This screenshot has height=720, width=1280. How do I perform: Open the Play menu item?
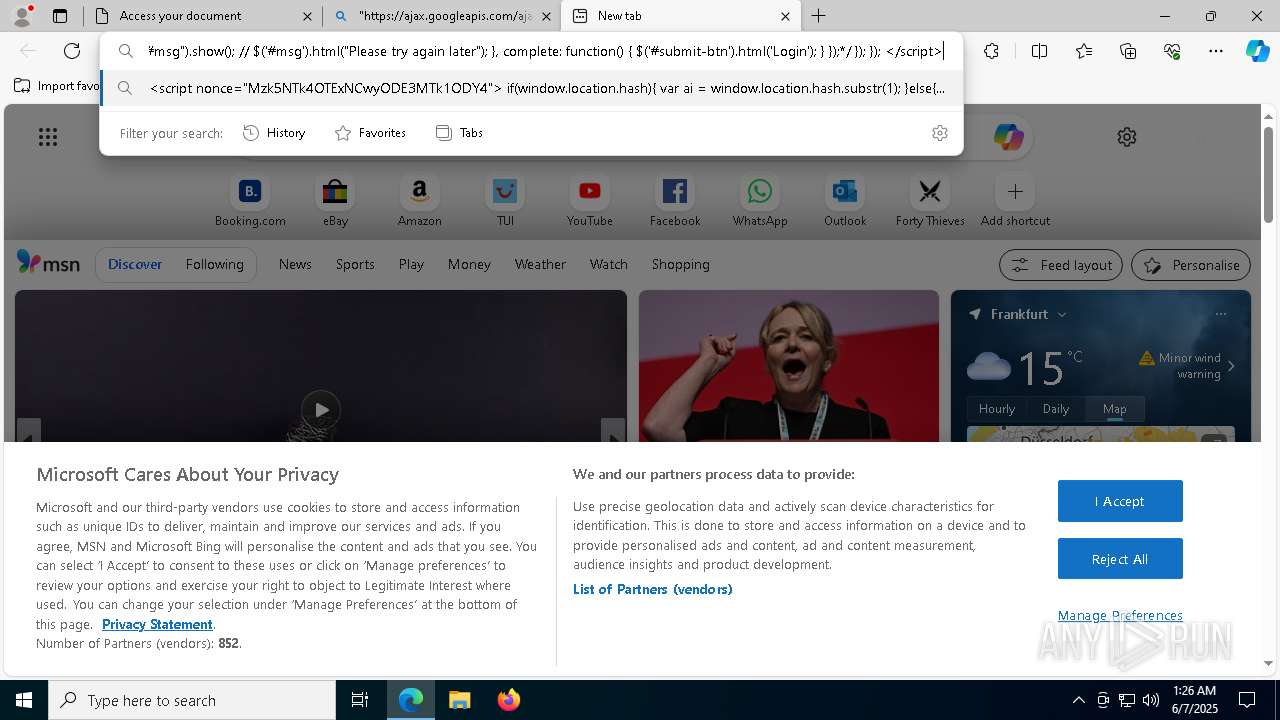411,264
